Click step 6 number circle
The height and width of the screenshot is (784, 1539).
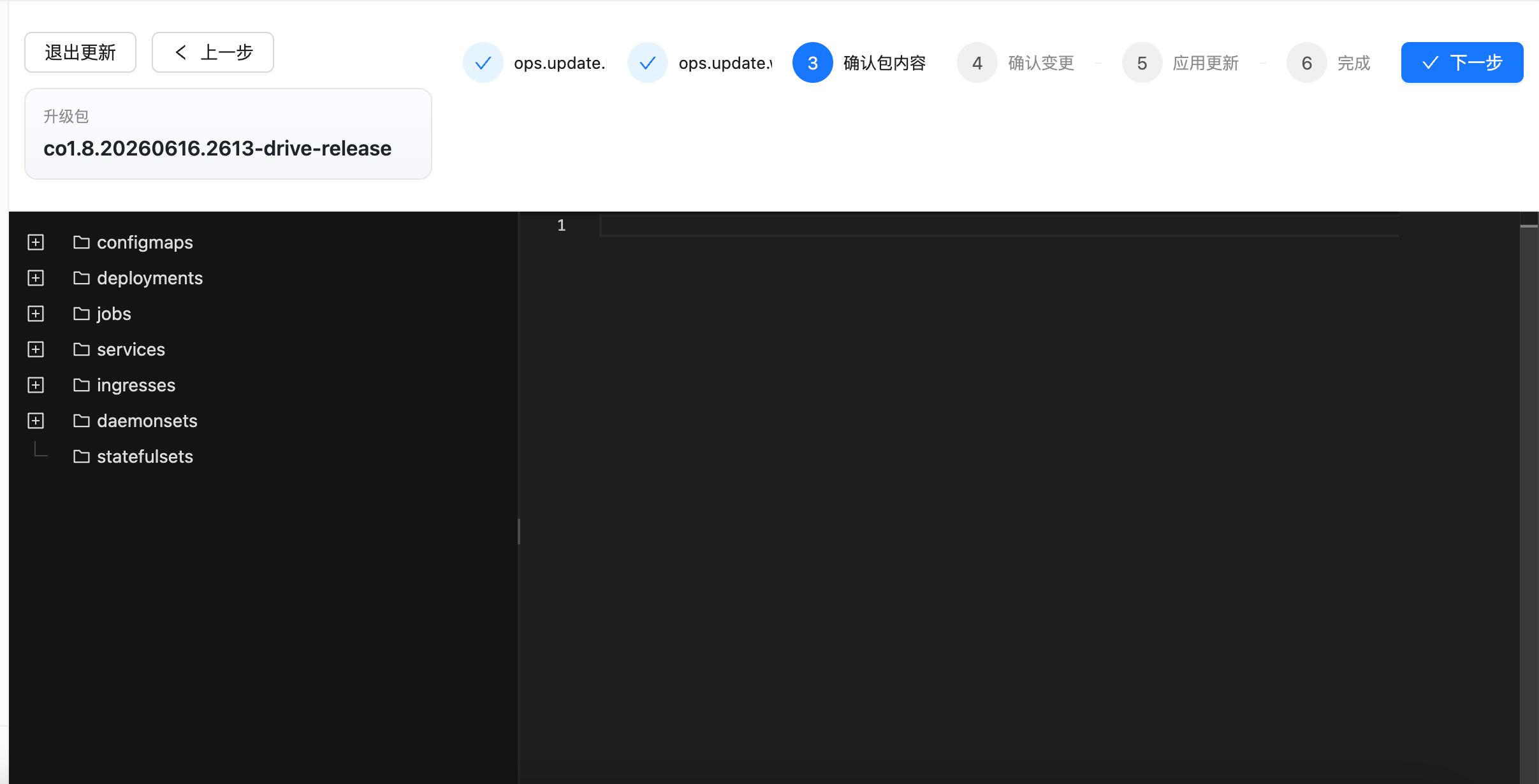[x=1307, y=62]
